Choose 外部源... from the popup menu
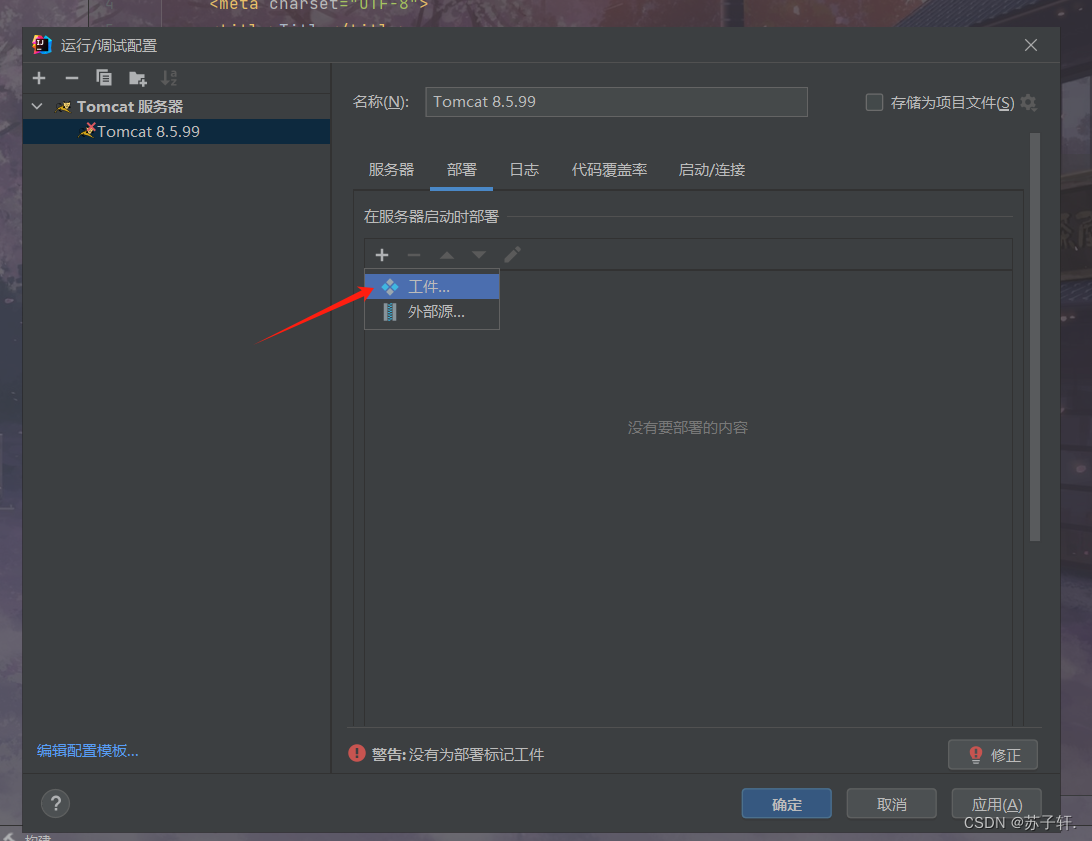This screenshot has width=1092, height=841. coord(432,312)
